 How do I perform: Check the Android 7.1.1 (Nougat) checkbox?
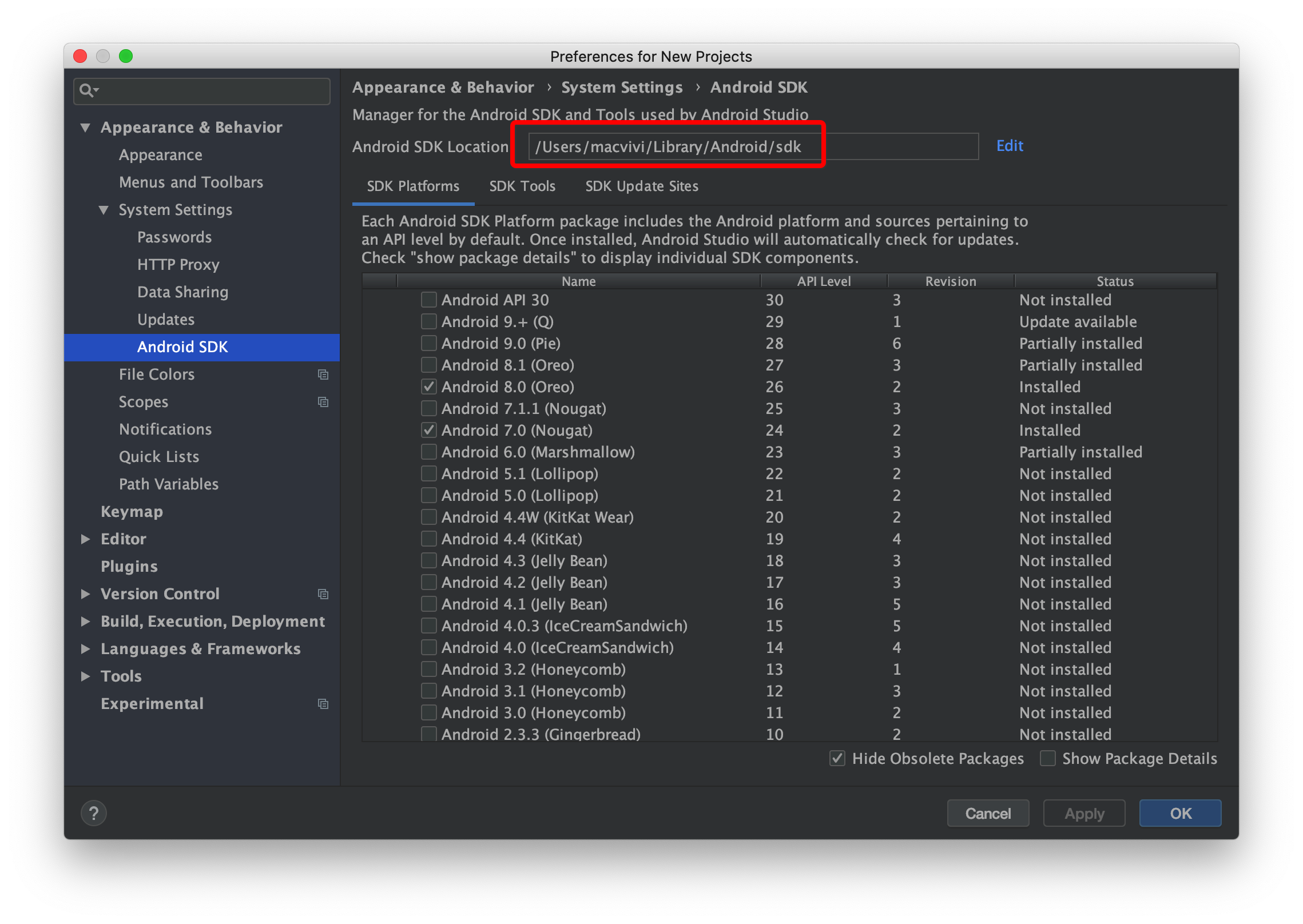click(428, 408)
